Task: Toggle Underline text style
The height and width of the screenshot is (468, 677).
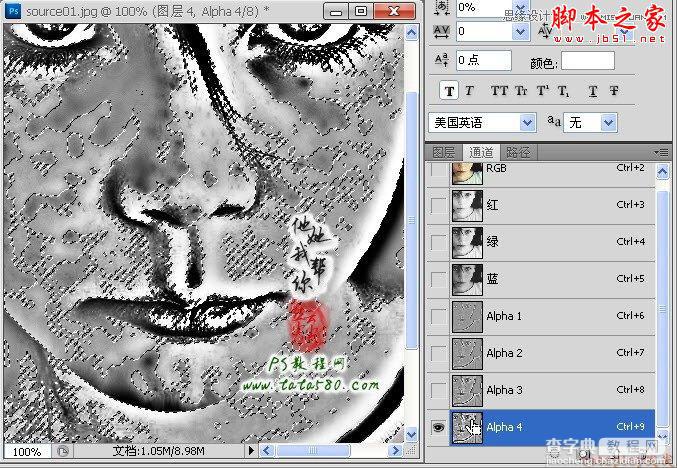Action: point(593,91)
